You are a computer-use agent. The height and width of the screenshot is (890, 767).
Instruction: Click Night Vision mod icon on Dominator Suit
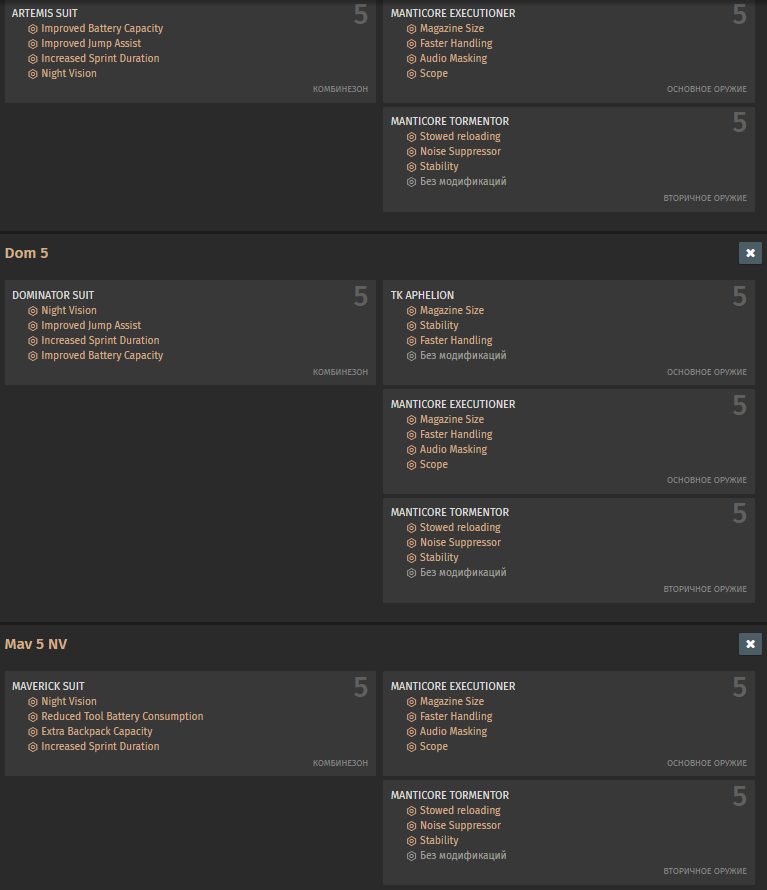tap(33, 311)
